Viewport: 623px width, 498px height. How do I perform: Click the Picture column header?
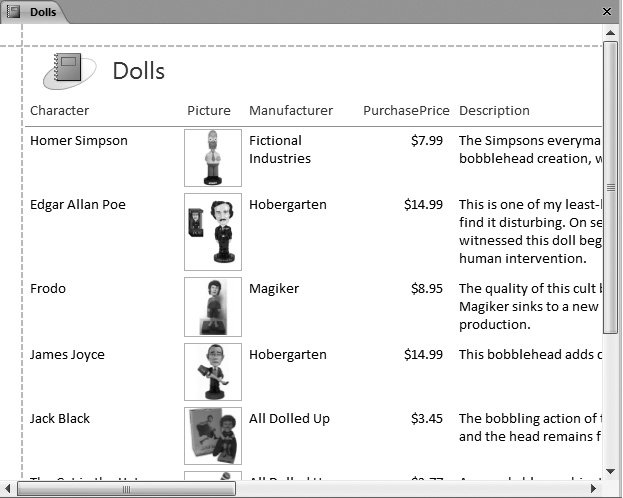pyautogui.click(x=208, y=111)
